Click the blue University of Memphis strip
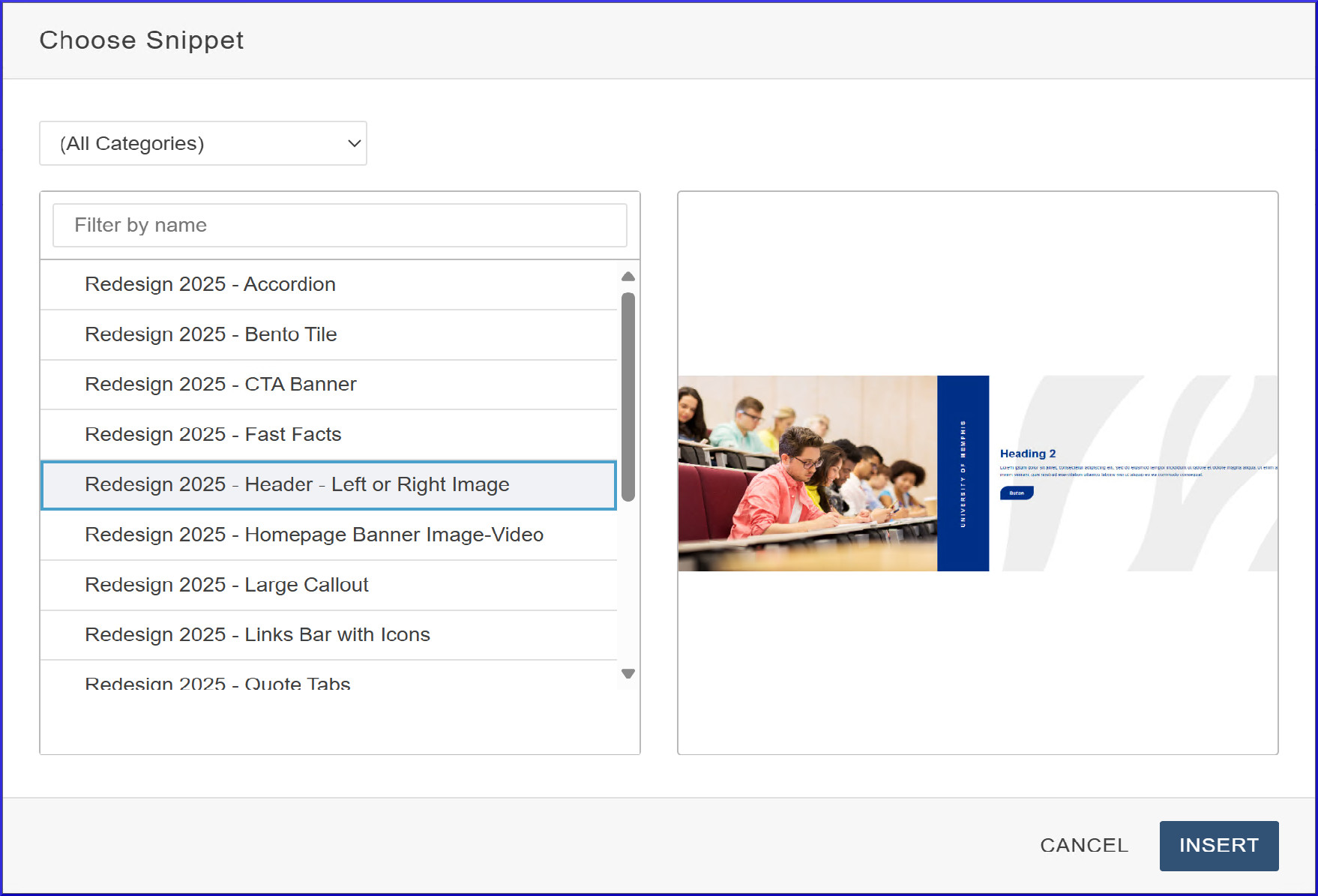The height and width of the screenshot is (896, 1318). click(963, 473)
